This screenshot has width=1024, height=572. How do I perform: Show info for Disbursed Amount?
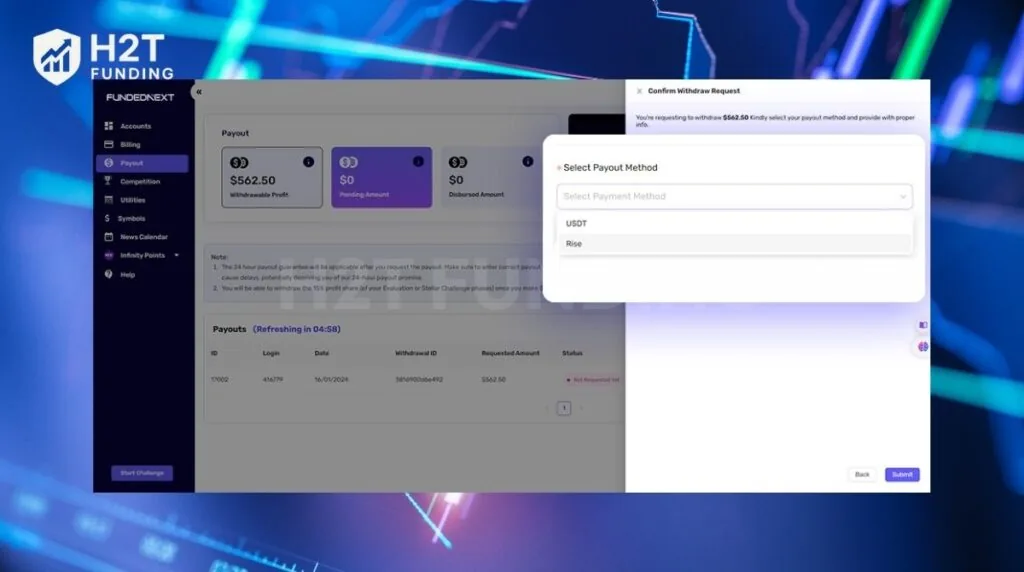528,161
